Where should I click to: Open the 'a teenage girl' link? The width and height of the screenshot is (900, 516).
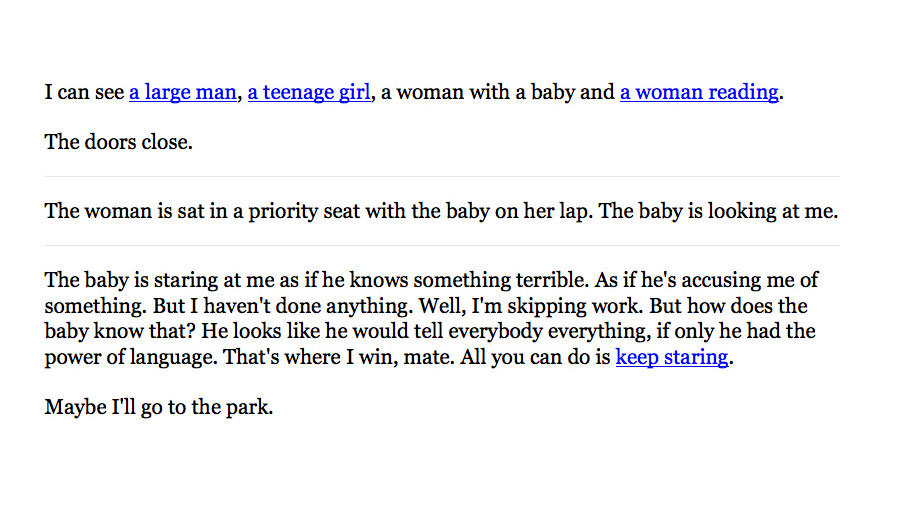[x=309, y=92]
